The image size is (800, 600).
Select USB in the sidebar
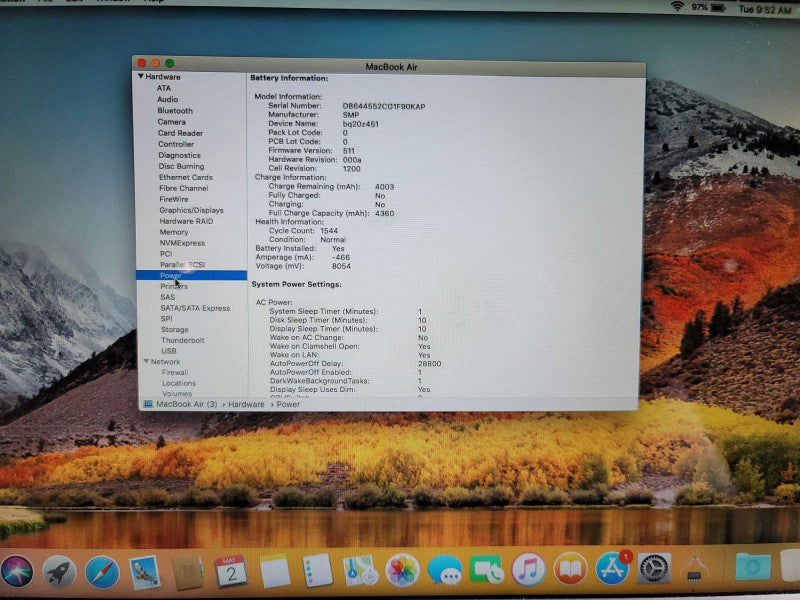coord(169,351)
